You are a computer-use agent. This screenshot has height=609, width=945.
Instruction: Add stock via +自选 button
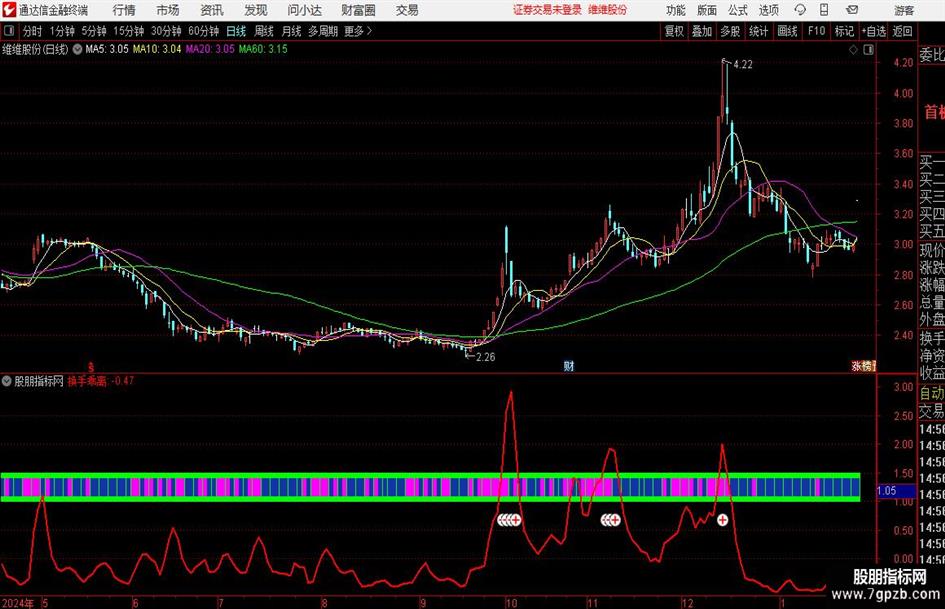click(874, 31)
